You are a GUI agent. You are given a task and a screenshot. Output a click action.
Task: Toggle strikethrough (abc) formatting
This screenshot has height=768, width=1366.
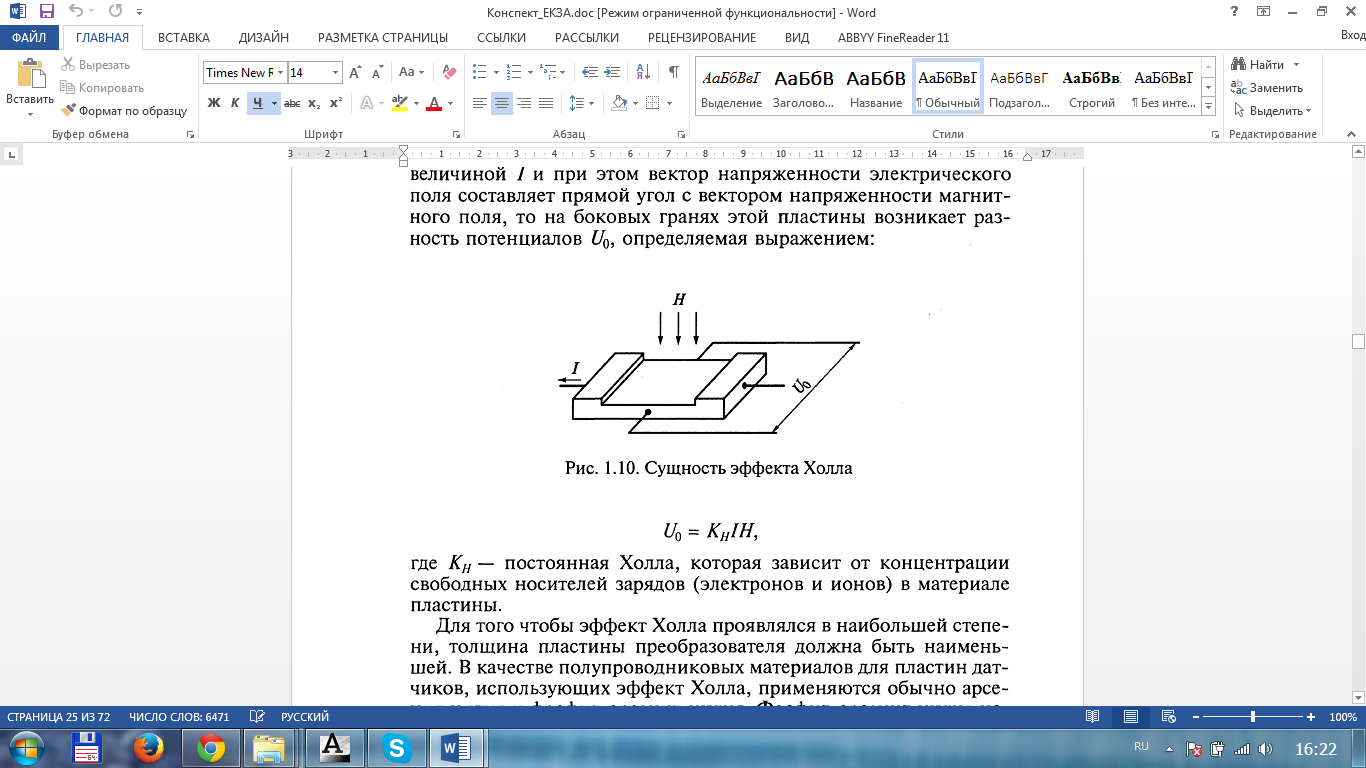[292, 103]
